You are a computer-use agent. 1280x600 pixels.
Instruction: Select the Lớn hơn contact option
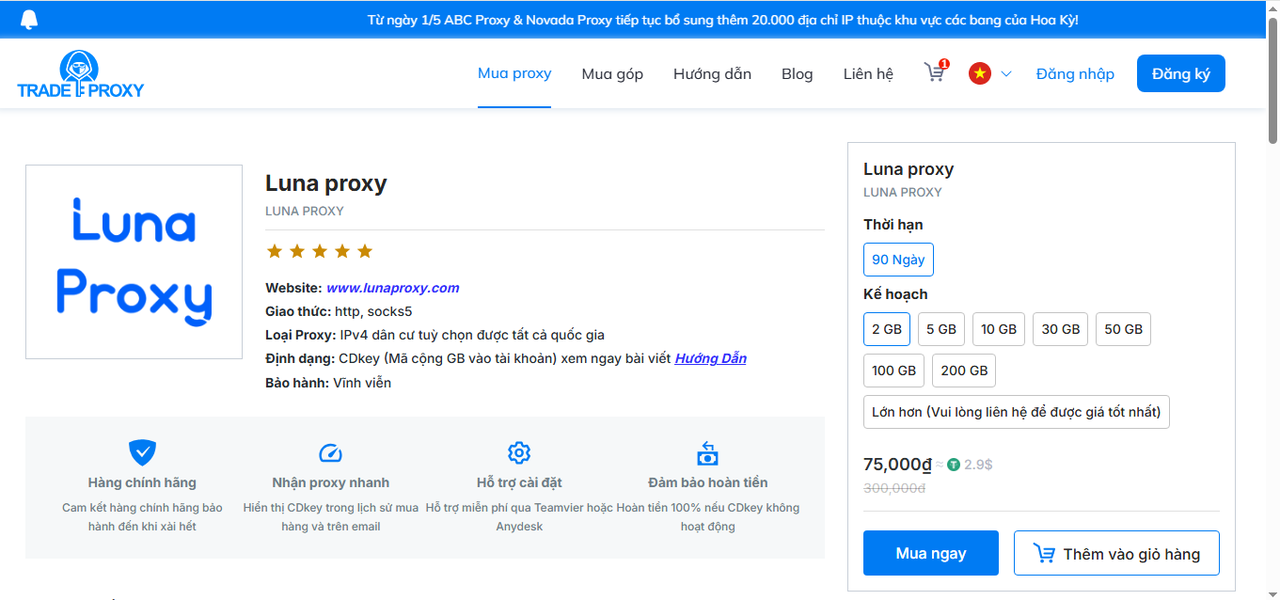pos(1017,412)
